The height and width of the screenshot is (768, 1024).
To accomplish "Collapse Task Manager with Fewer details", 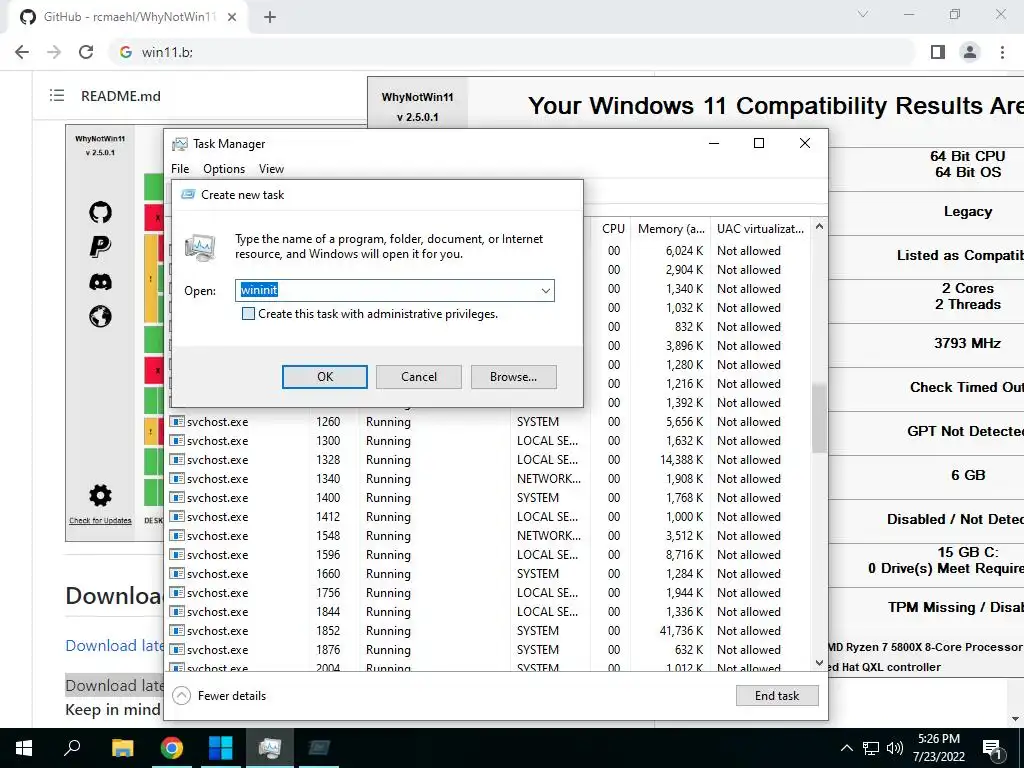I will 219,696.
